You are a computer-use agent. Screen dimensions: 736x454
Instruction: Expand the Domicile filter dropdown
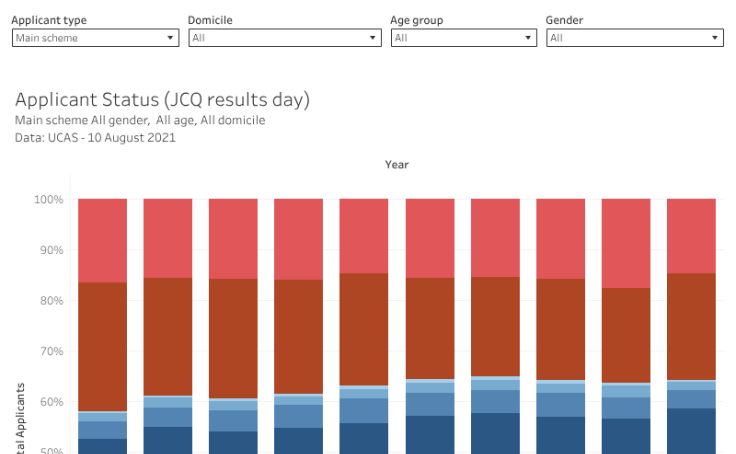click(x=285, y=38)
